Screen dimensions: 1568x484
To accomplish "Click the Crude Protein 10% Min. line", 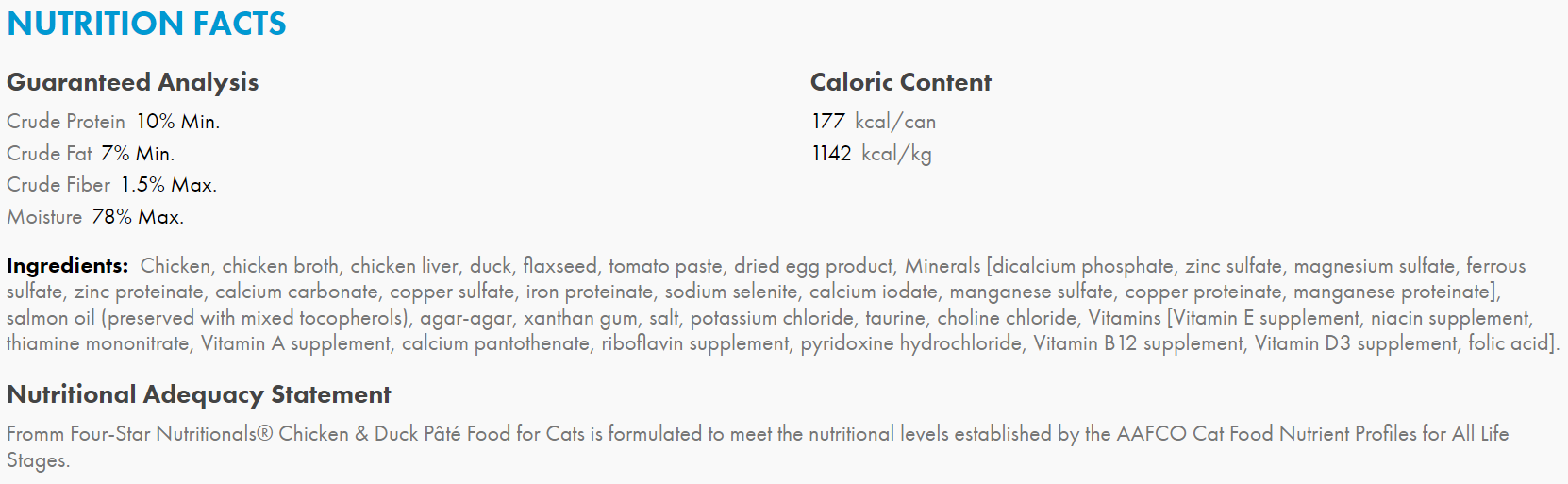I will tap(113, 122).
